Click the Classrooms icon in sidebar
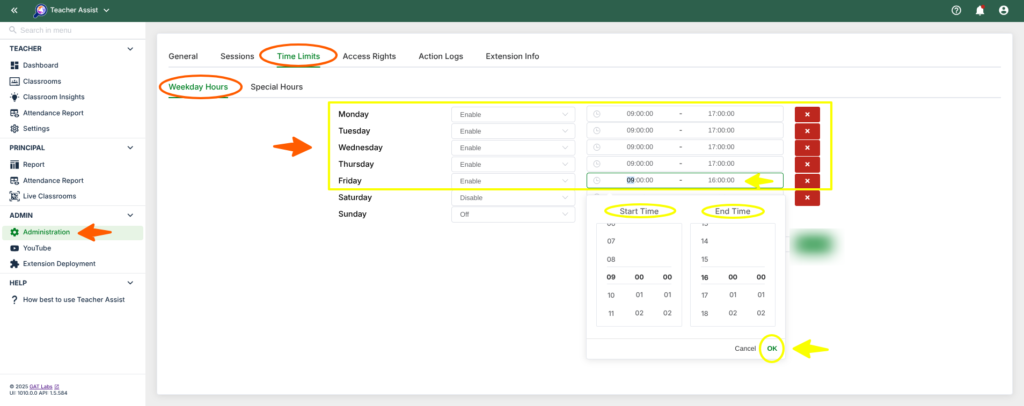The height and width of the screenshot is (406, 1024). point(14,82)
